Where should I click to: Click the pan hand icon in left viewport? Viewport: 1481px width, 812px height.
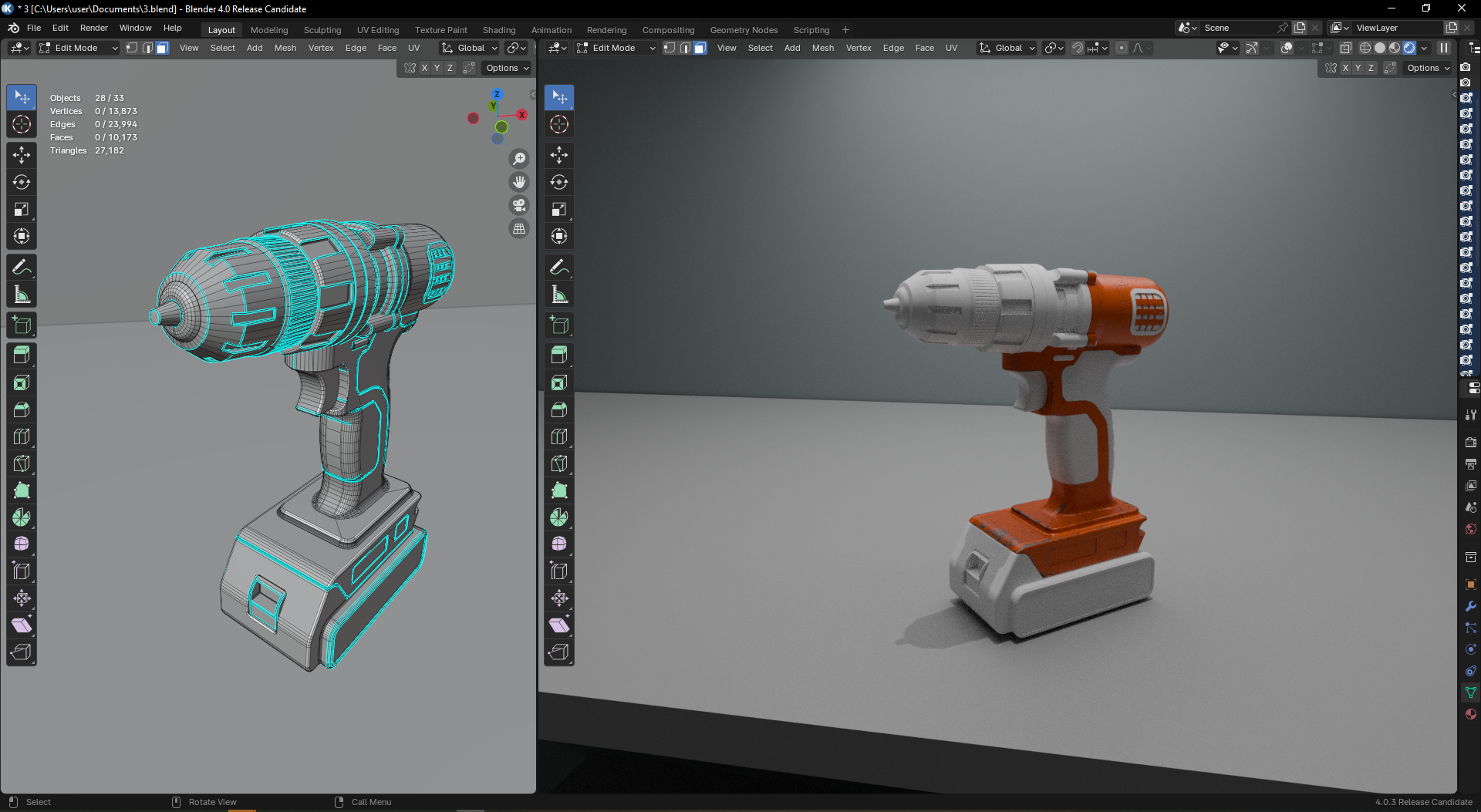click(x=520, y=182)
